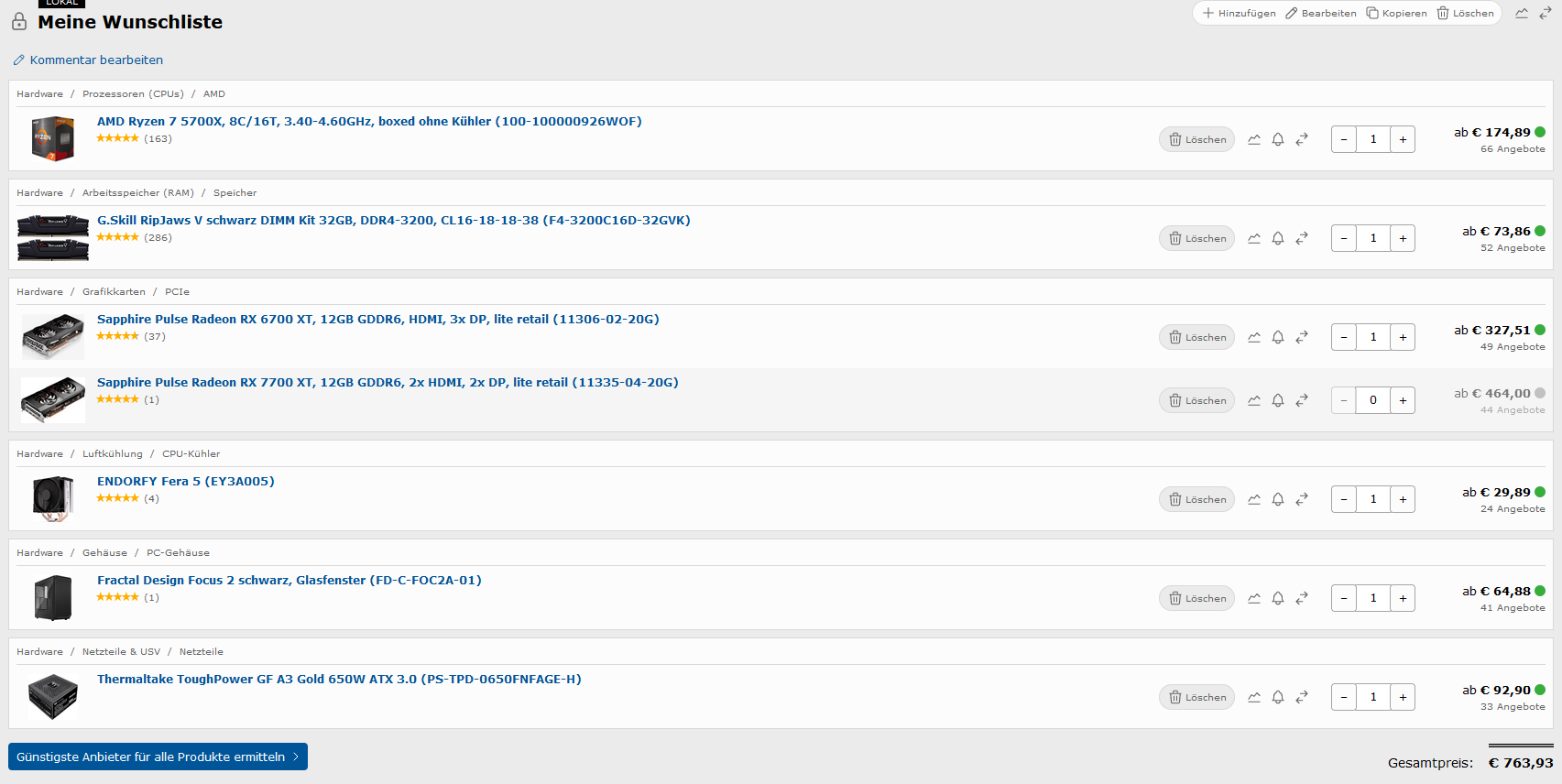The width and height of the screenshot is (1562, 784).
Task: Open price history chart for Fractal Design Focus 2
Action: tap(1254, 598)
